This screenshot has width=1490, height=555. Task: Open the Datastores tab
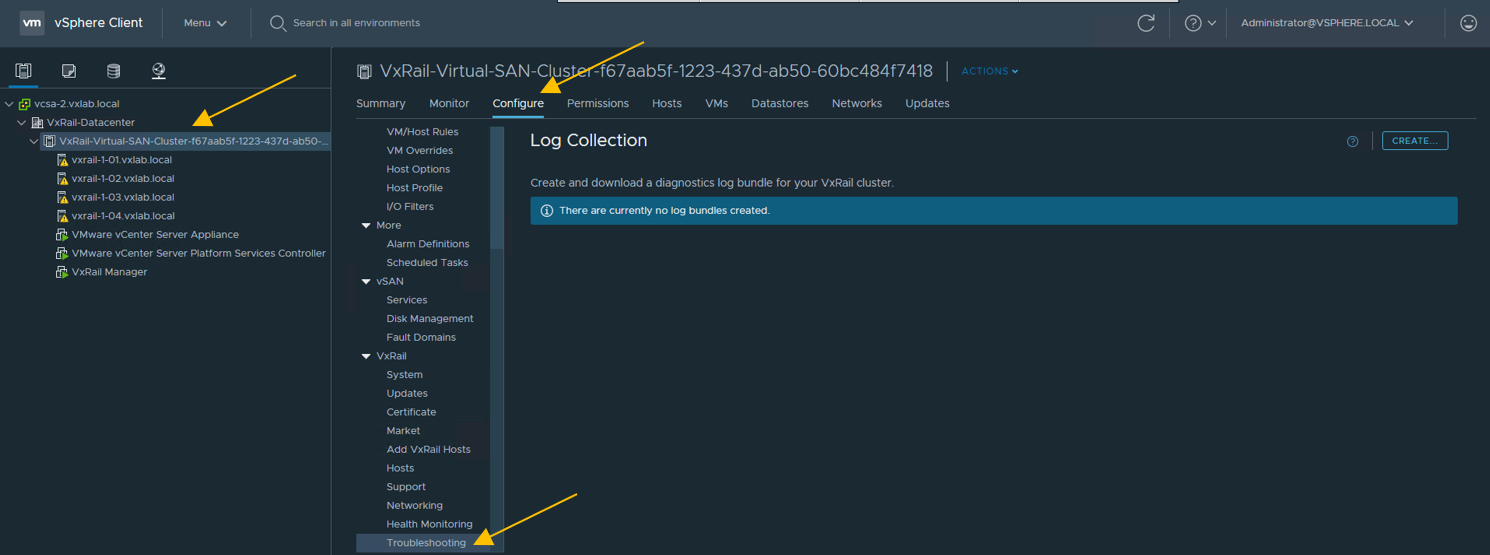pos(779,104)
